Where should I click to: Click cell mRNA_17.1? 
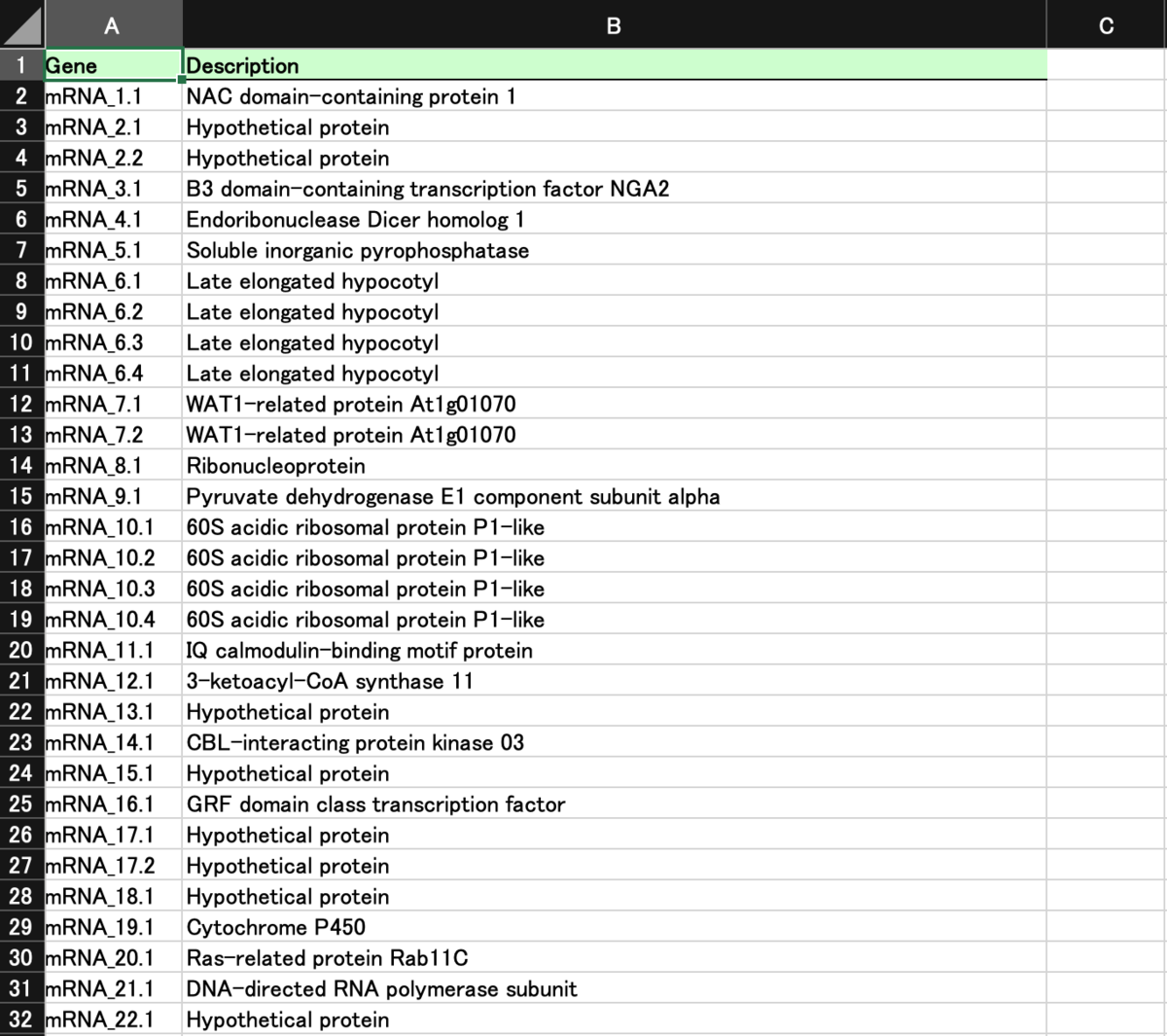click(x=113, y=835)
